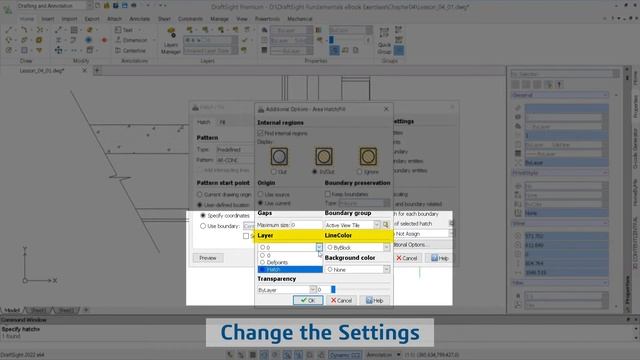Select the Hatch layer in the dropdown list

[x=290, y=269]
